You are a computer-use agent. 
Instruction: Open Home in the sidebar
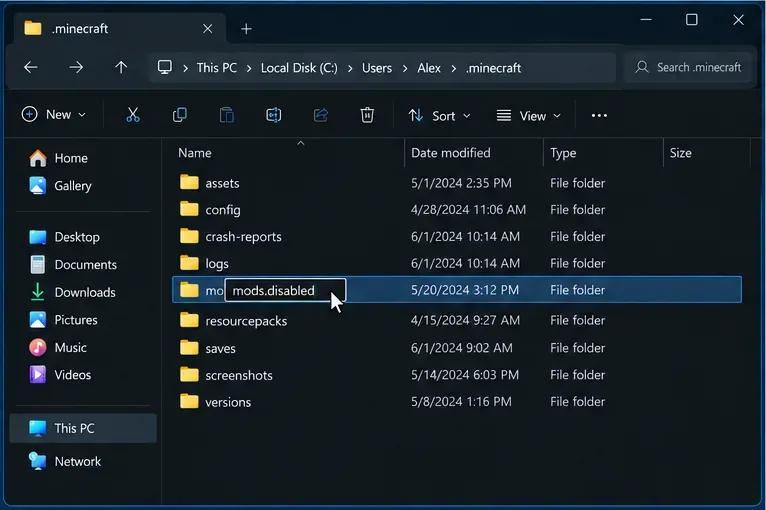58,158
